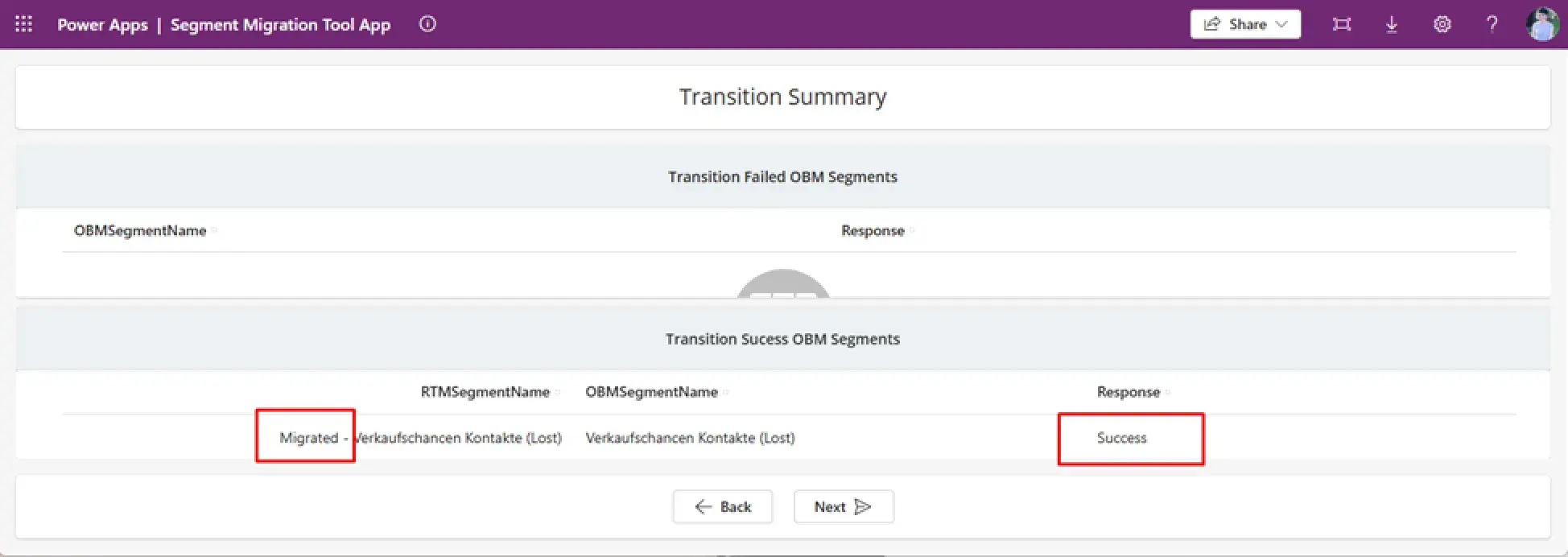Sort by the OBMSegmentName header in the failed table
Image resolution: width=1568 pixels, height=557 pixels.
click(140, 231)
